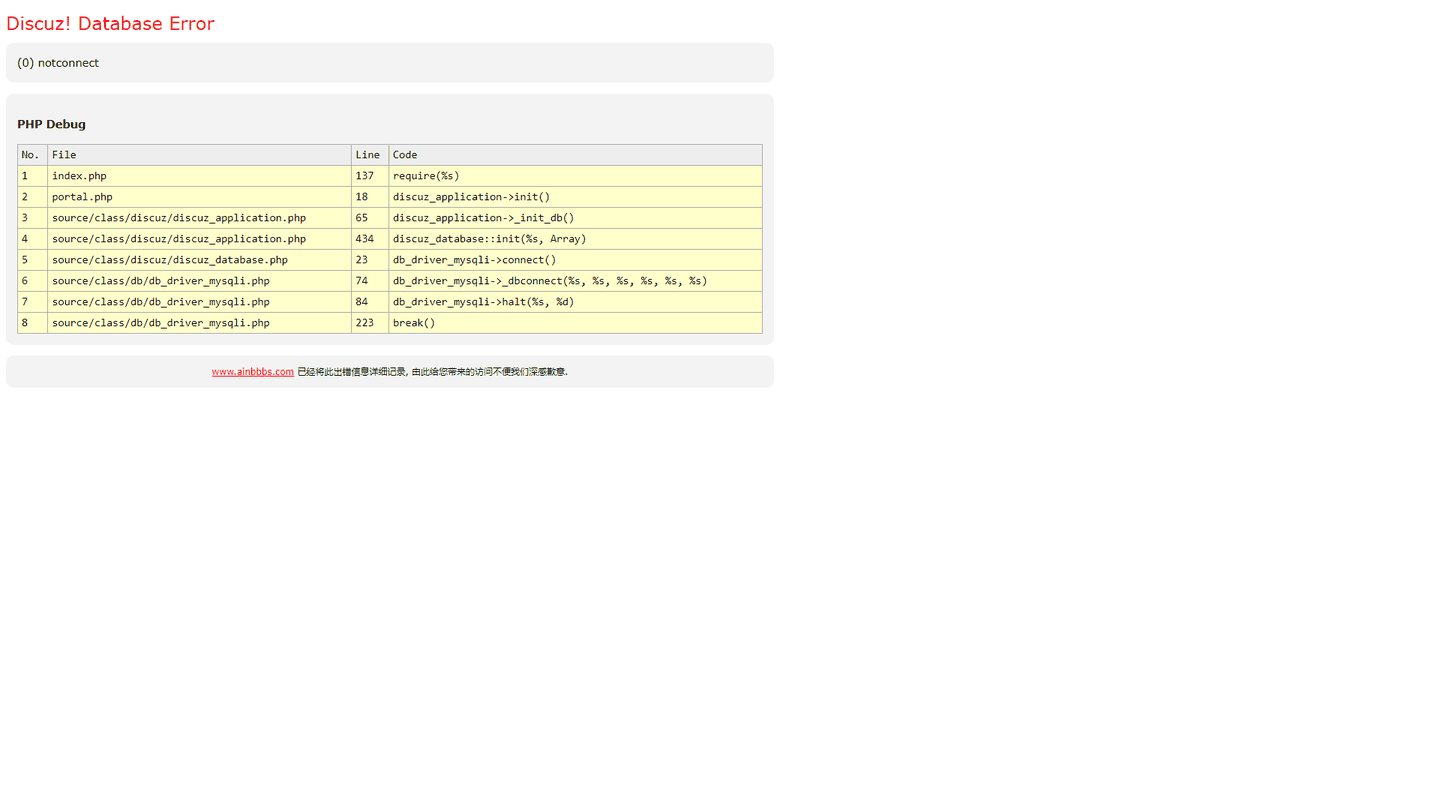Select discuz_application.php file cell in row 3
Viewport: 1440px width, 810px height.
[x=199, y=218]
